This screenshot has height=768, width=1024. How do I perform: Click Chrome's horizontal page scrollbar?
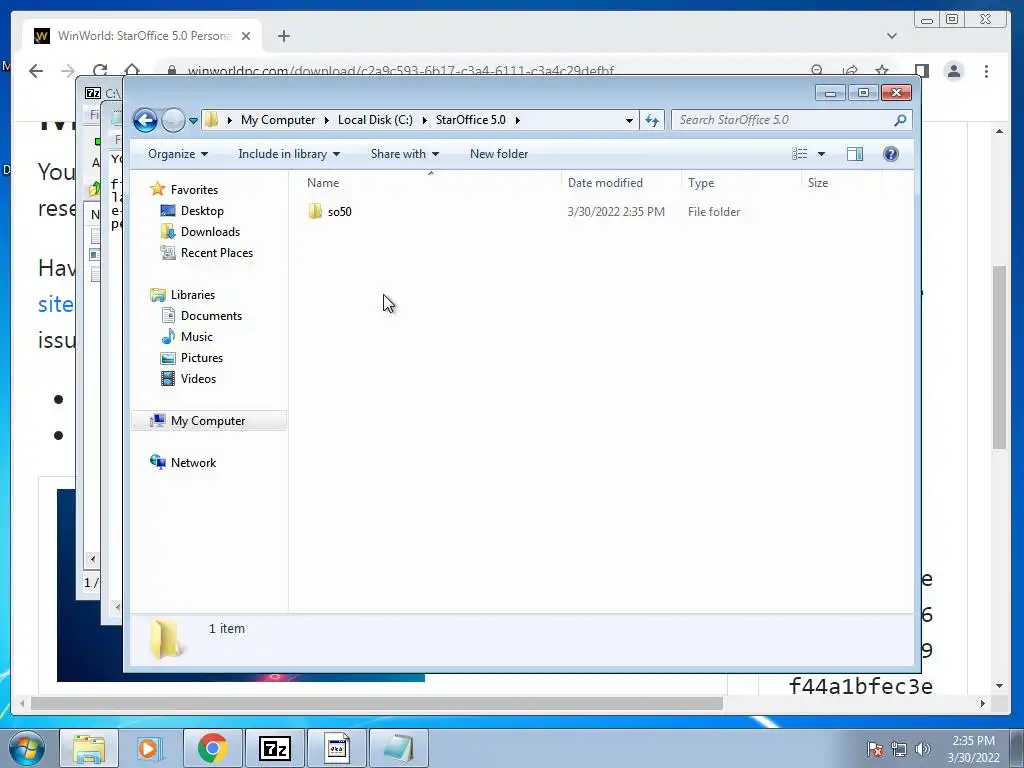tap(377, 703)
